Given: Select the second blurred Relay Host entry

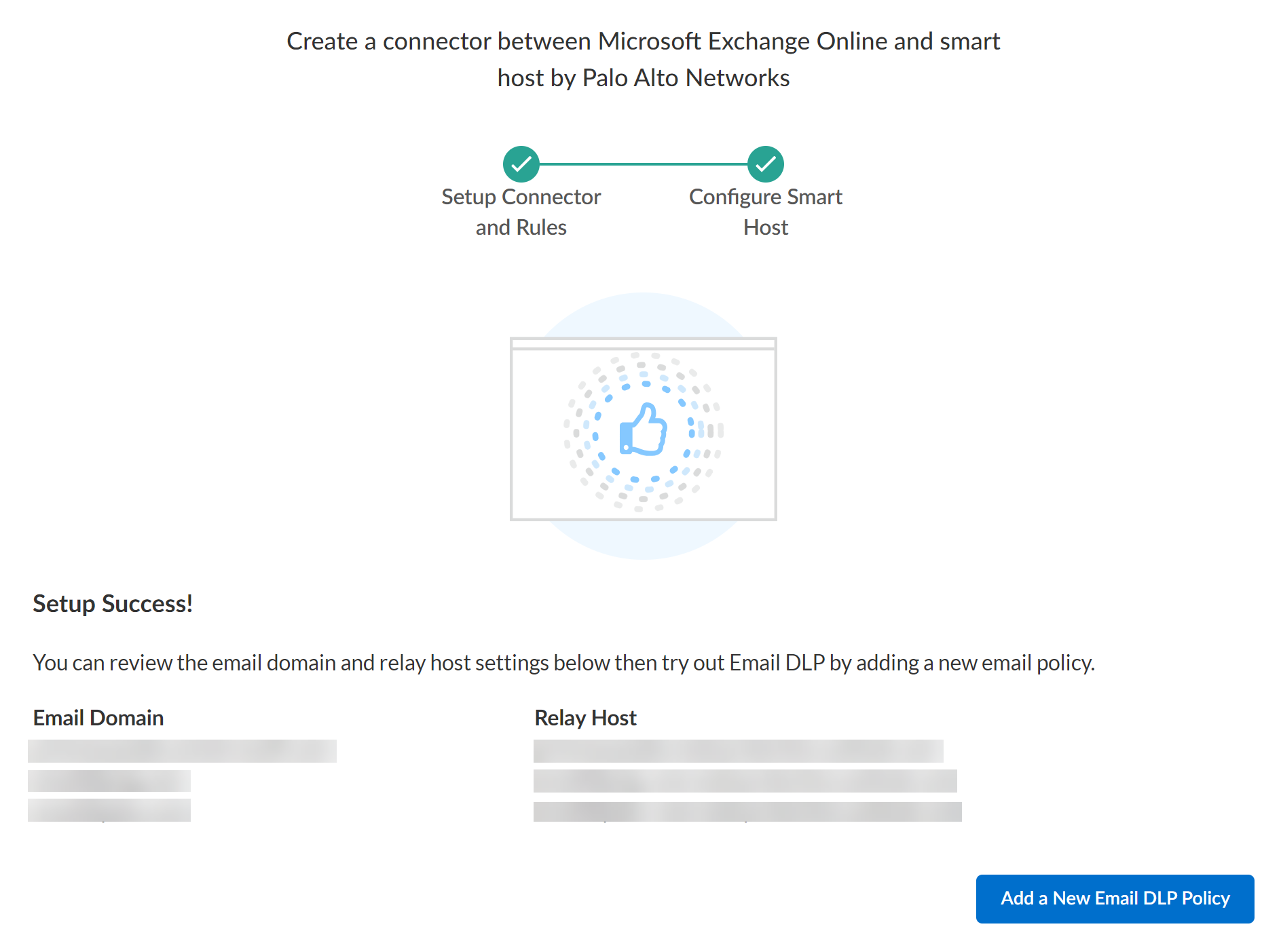Looking at the screenshot, I should pyautogui.click(x=745, y=781).
